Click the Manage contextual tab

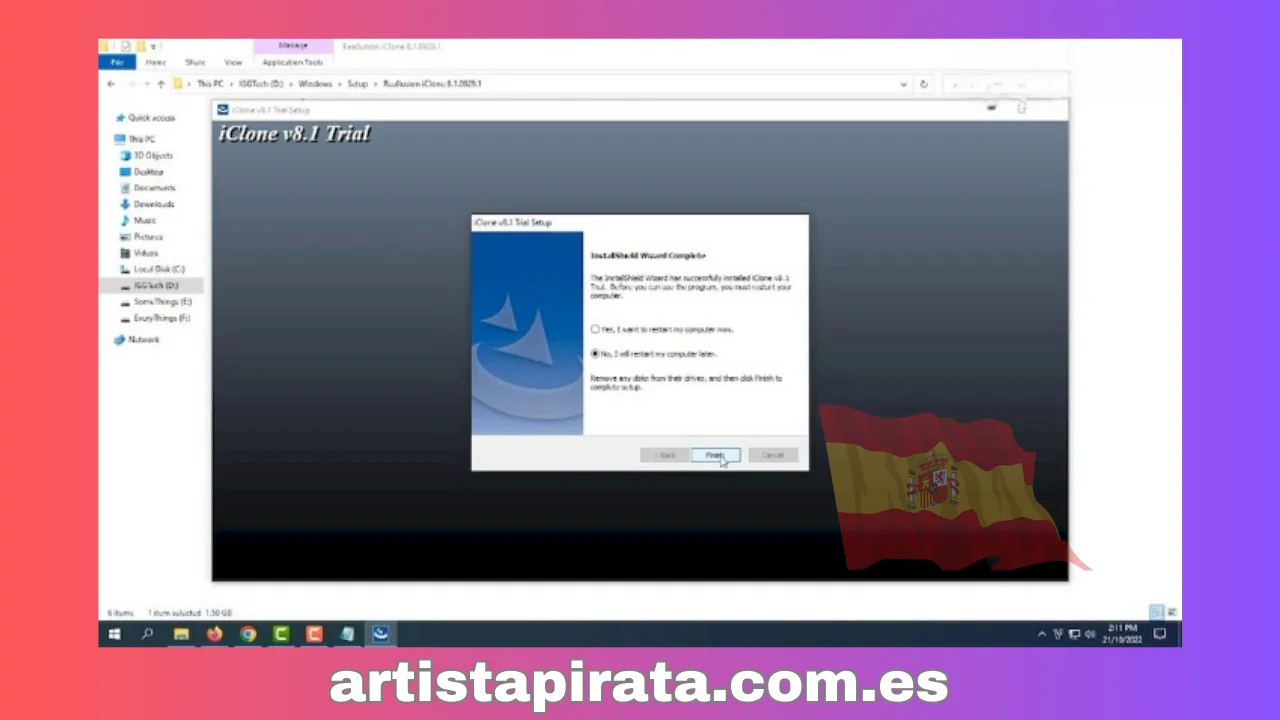point(293,46)
